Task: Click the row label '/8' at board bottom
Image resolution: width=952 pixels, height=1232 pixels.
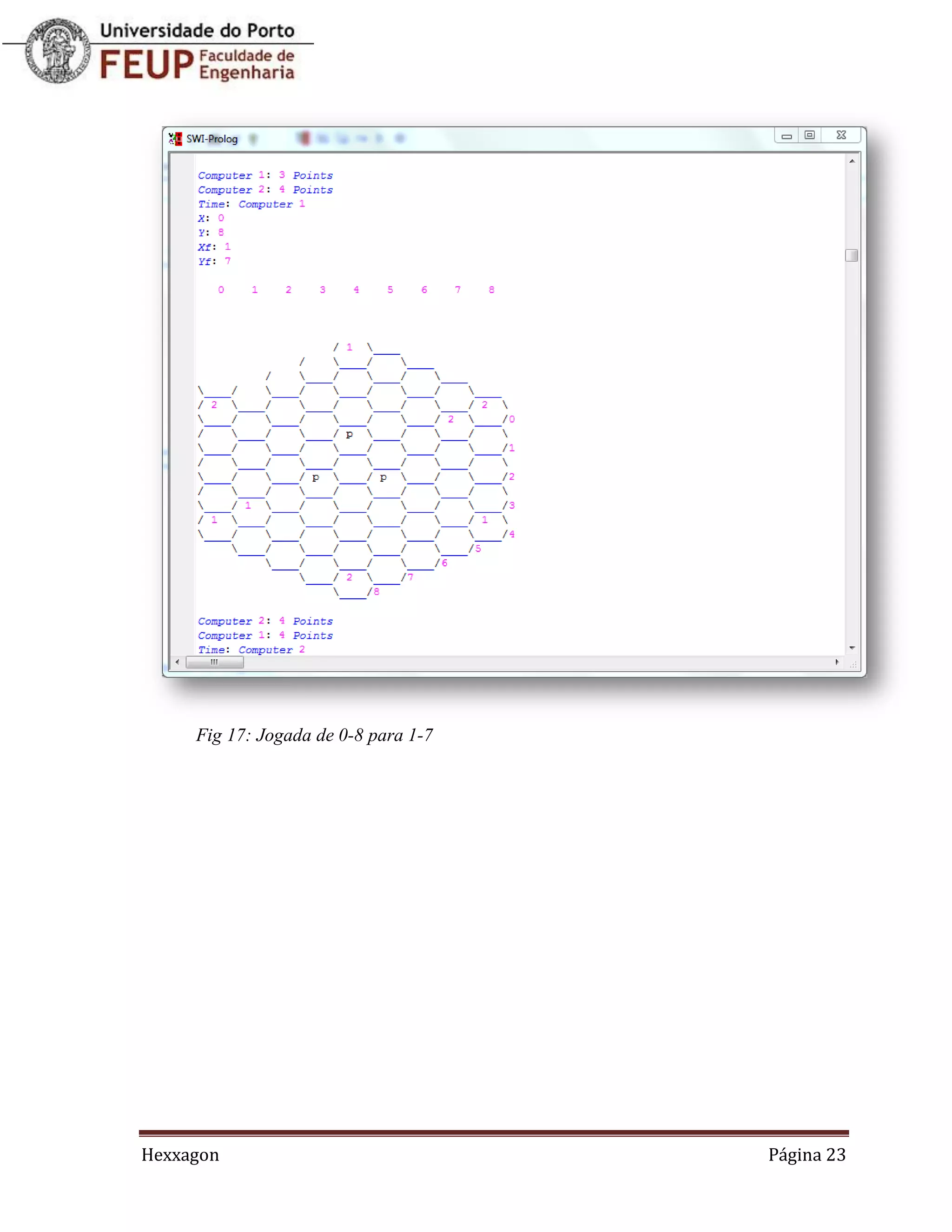Action: point(373,592)
